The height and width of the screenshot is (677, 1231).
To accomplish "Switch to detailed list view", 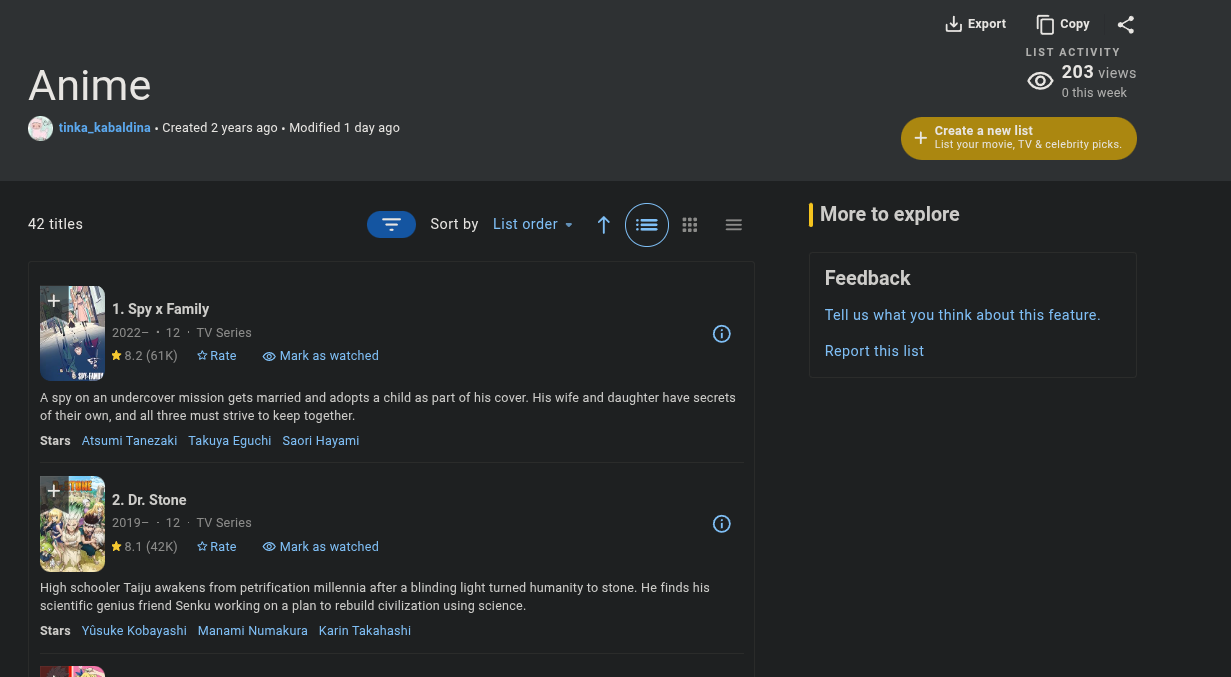I will click(647, 225).
